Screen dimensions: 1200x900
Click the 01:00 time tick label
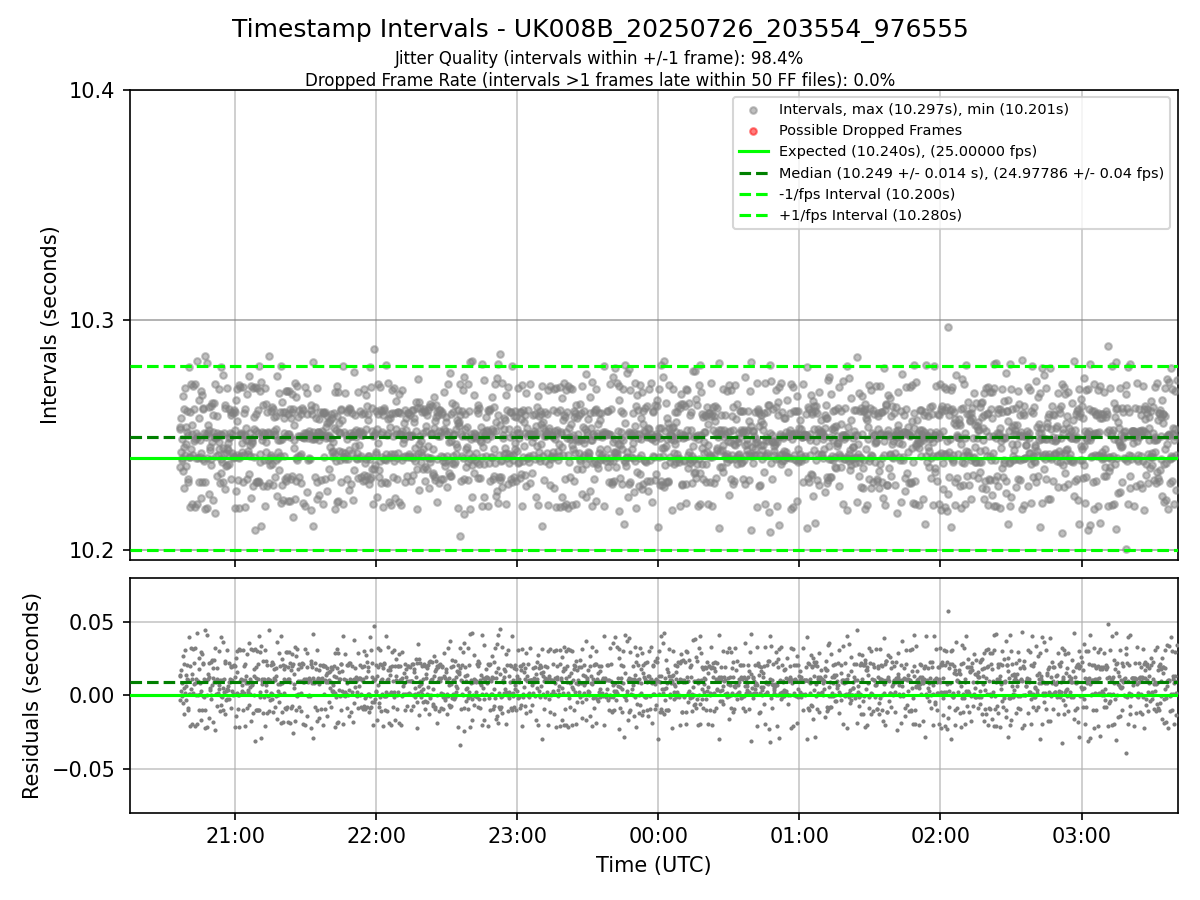pos(799,834)
